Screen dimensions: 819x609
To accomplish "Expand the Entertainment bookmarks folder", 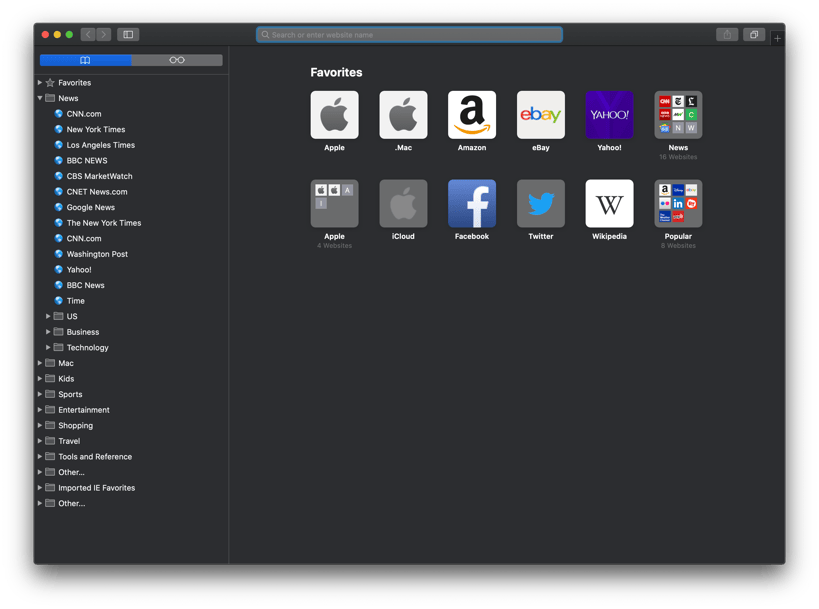I will (x=40, y=409).
